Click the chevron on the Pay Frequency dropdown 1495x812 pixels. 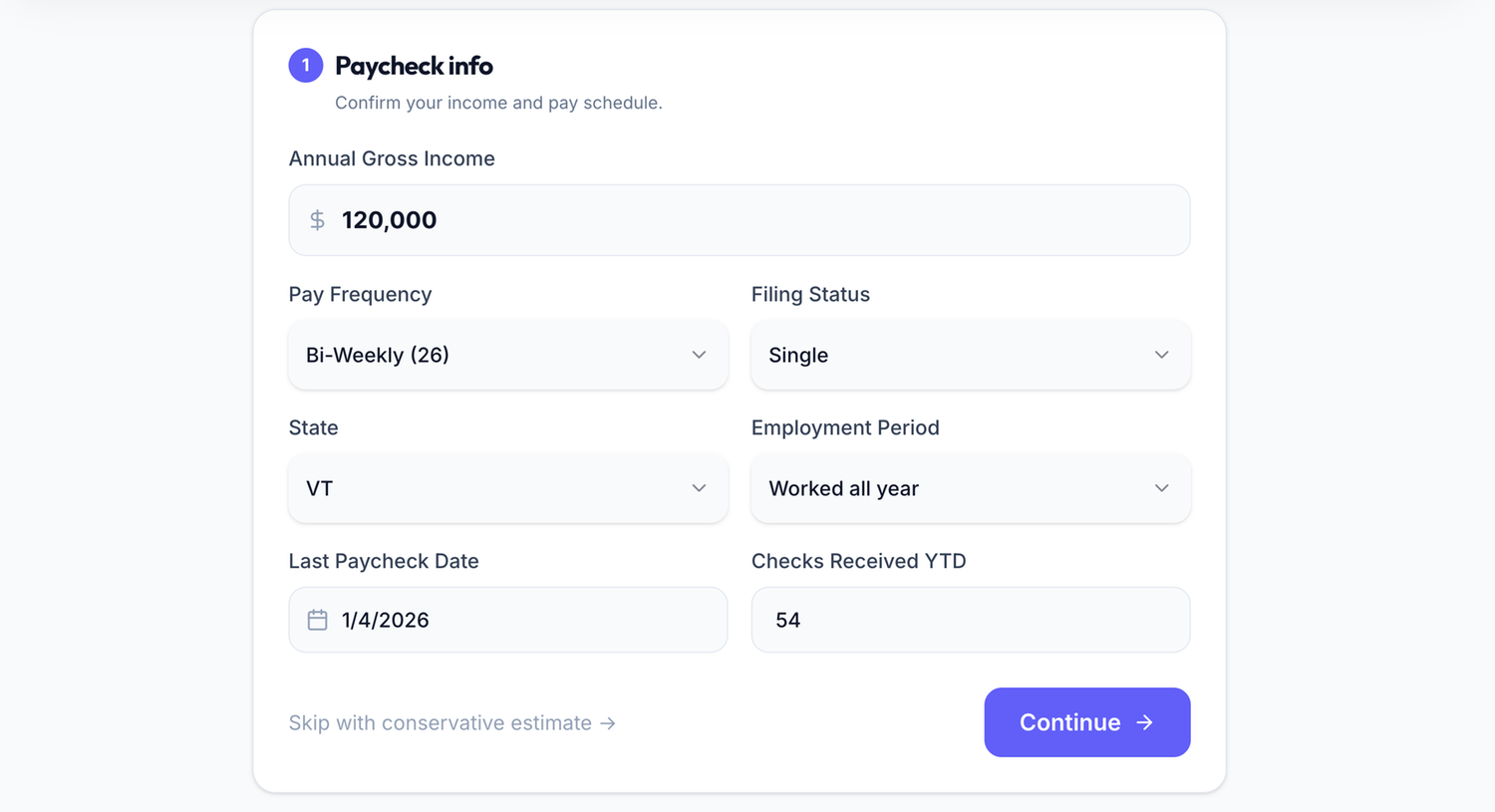tap(699, 355)
